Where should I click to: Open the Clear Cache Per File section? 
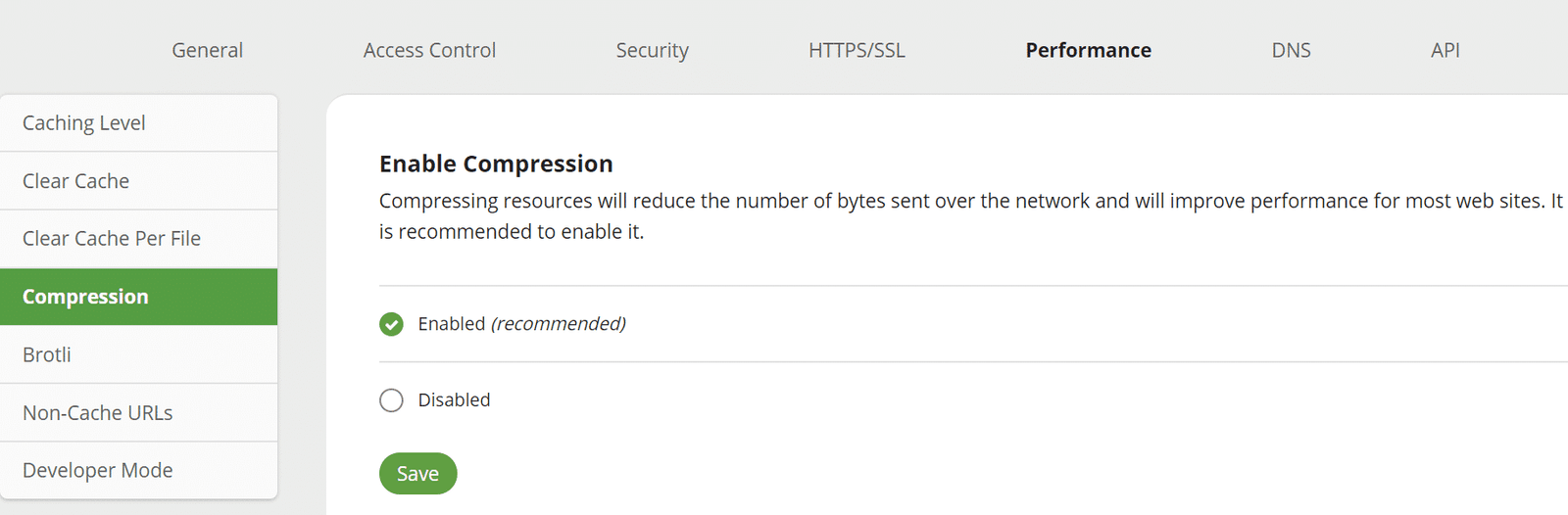pyautogui.click(x=139, y=239)
